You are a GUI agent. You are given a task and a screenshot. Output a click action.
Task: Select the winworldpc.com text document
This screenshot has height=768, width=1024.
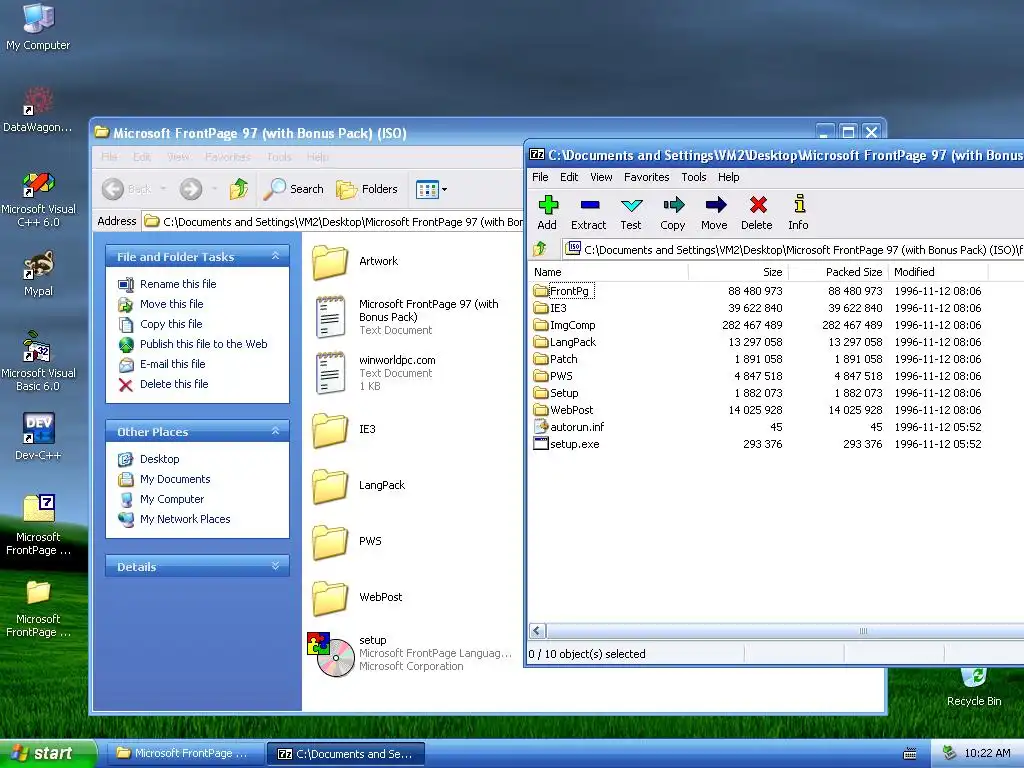376,373
